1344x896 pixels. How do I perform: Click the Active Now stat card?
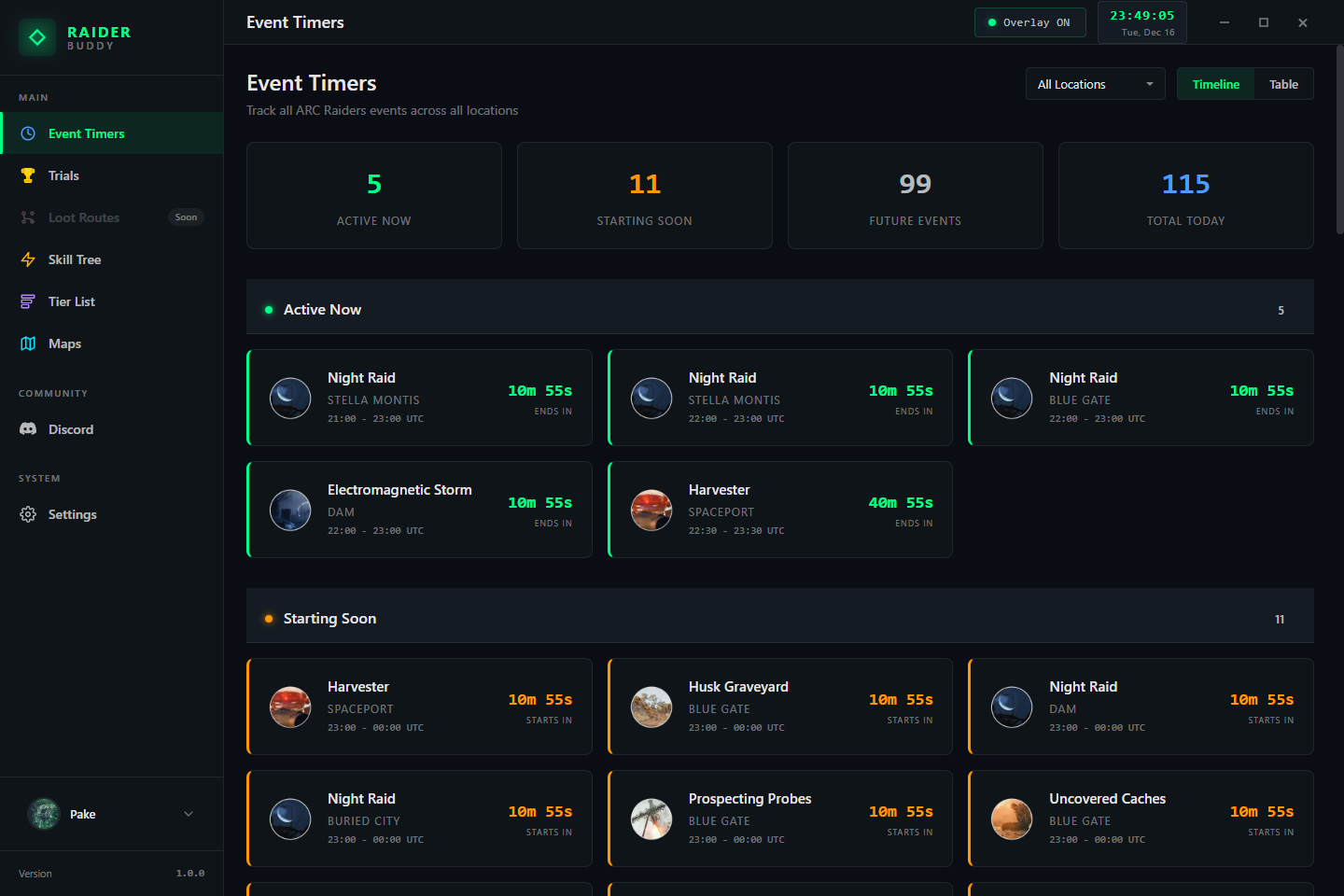(x=373, y=196)
